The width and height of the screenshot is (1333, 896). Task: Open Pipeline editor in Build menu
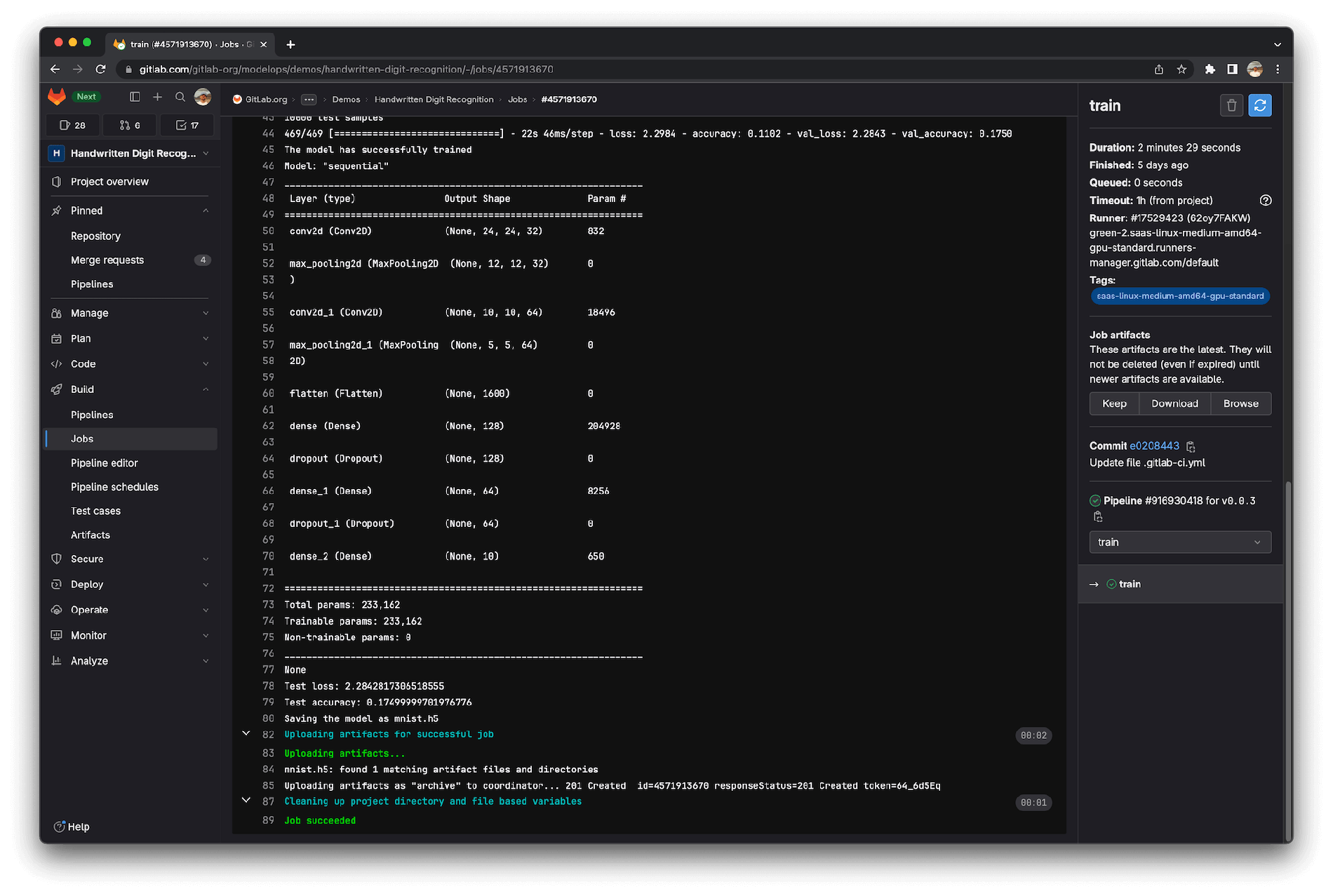coord(105,463)
